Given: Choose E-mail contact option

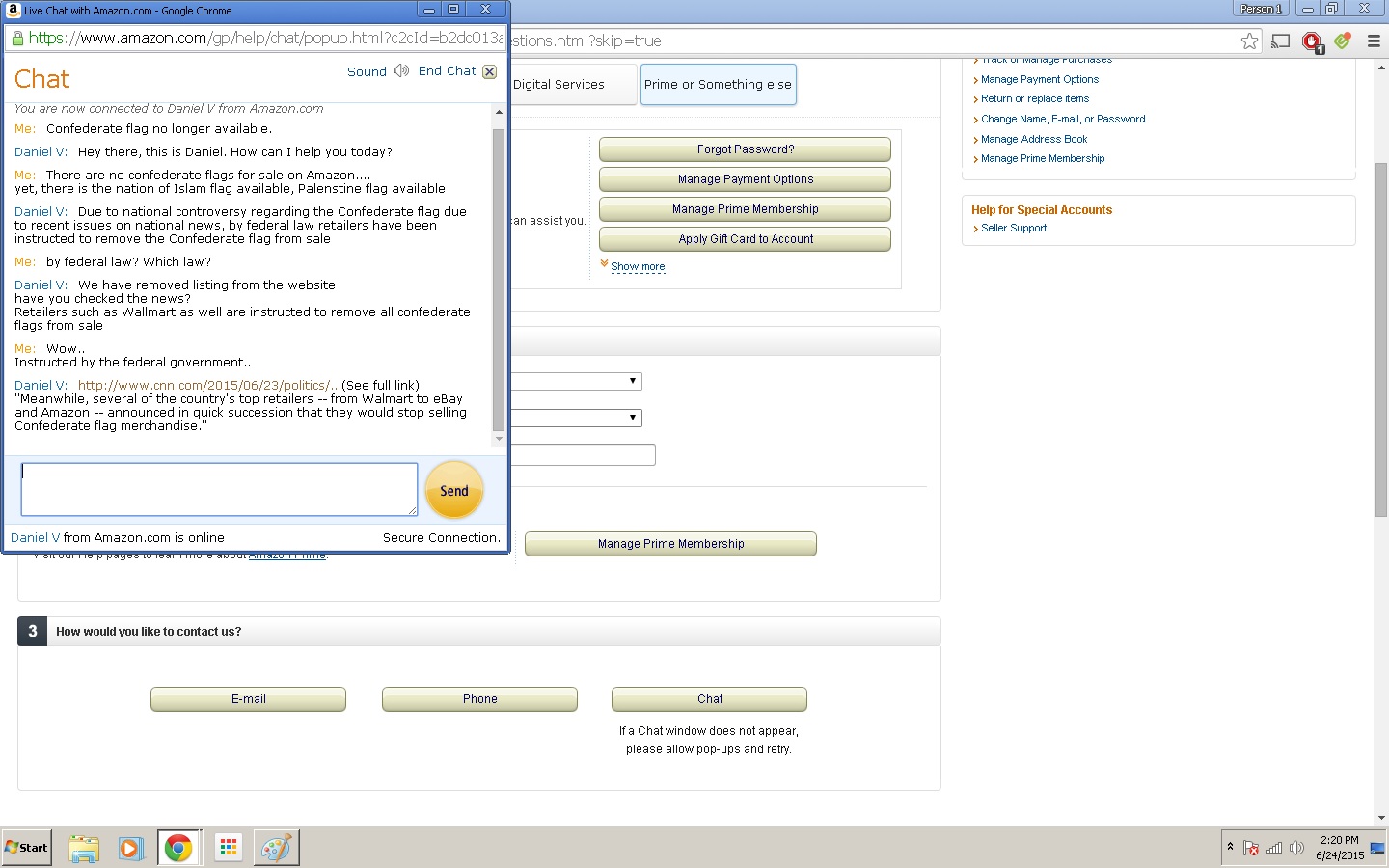Looking at the screenshot, I should [x=248, y=699].
